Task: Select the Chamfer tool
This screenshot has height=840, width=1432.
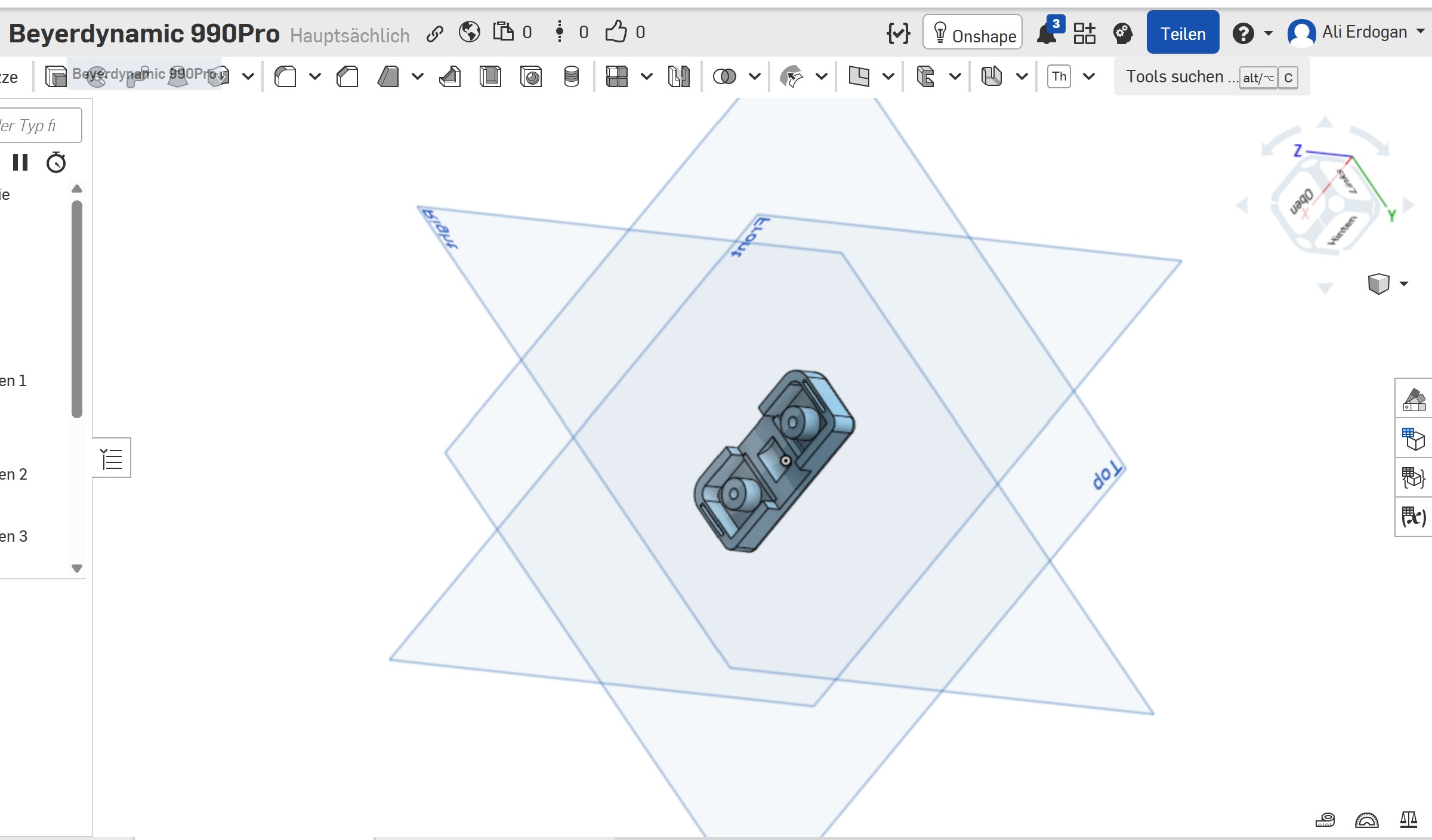Action: [347, 76]
